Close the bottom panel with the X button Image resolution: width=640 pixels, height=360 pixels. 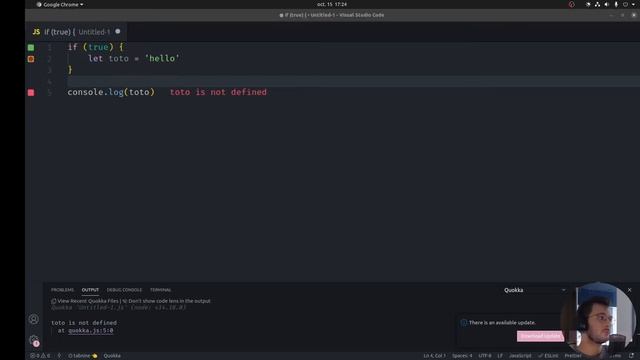tap(629, 290)
